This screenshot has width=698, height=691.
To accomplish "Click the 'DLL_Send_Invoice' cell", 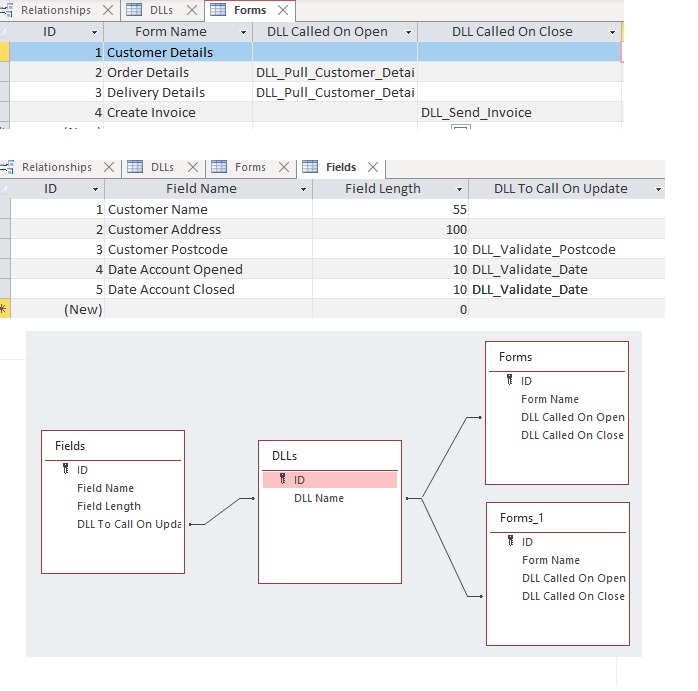I will coord(519,112).
